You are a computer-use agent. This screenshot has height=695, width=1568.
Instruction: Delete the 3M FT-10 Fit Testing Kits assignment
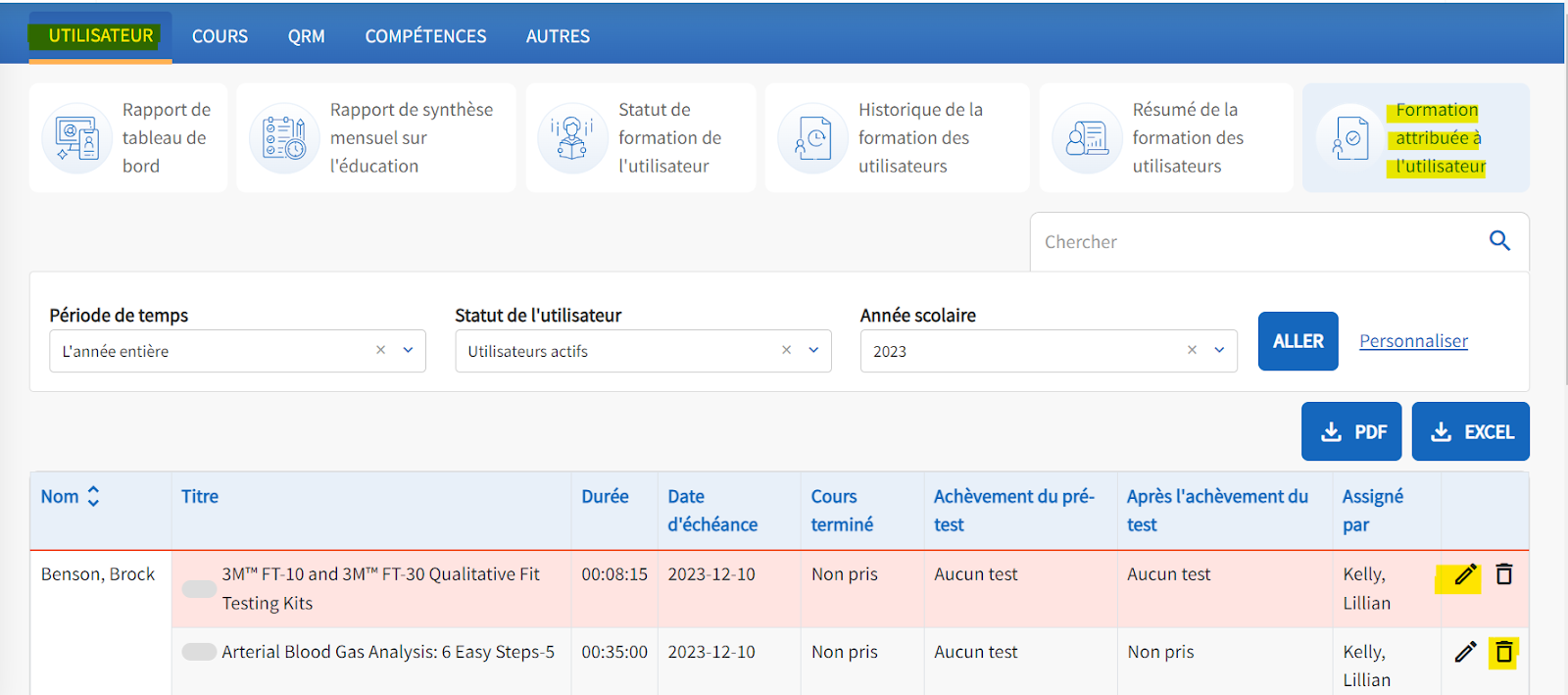(x=1504, y=574)
